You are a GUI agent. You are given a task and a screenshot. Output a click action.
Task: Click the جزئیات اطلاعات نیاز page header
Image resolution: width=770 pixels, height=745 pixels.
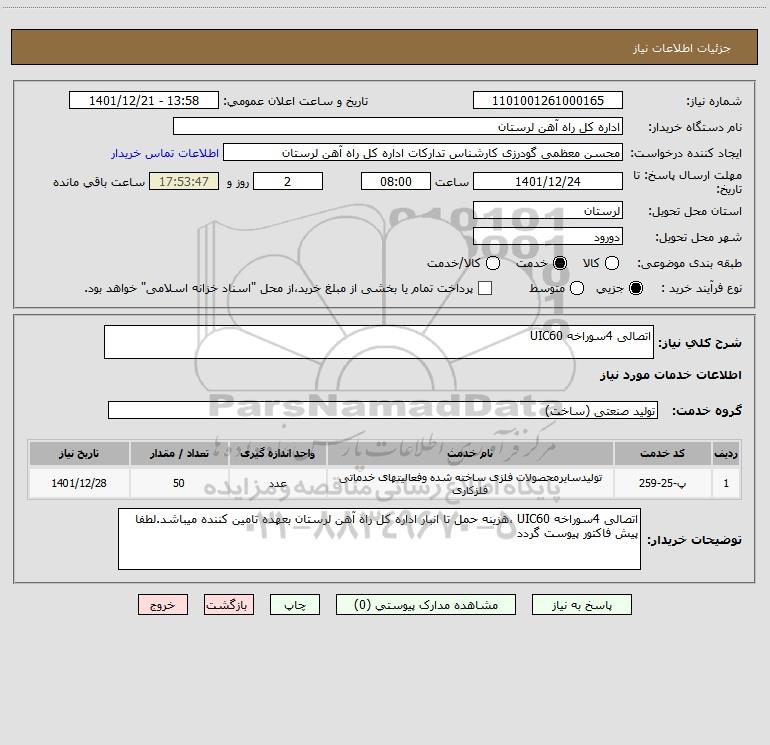pos(682,48)
